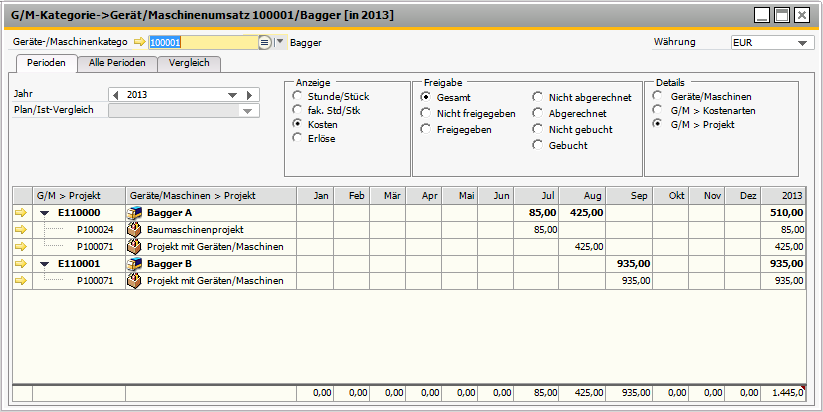The image size is (823, 412).
Task: Collapse the E110000 Bagger A tree node
Action: click(x=45, y=213)
